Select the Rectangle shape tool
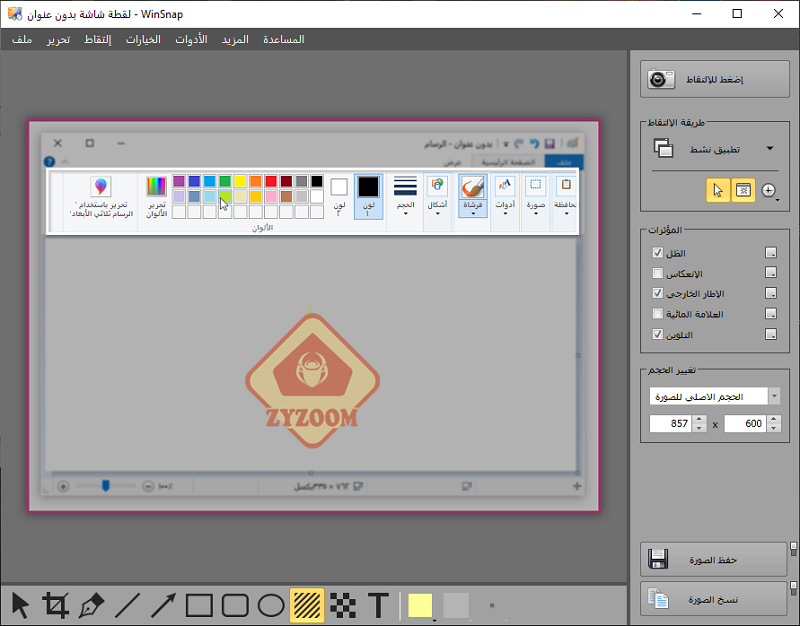 coord(199,606)
